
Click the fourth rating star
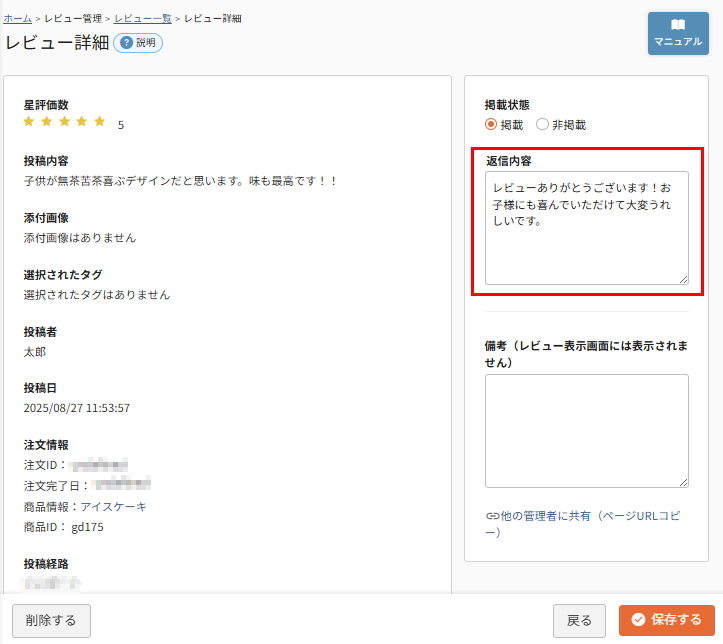tap(82, 122)
